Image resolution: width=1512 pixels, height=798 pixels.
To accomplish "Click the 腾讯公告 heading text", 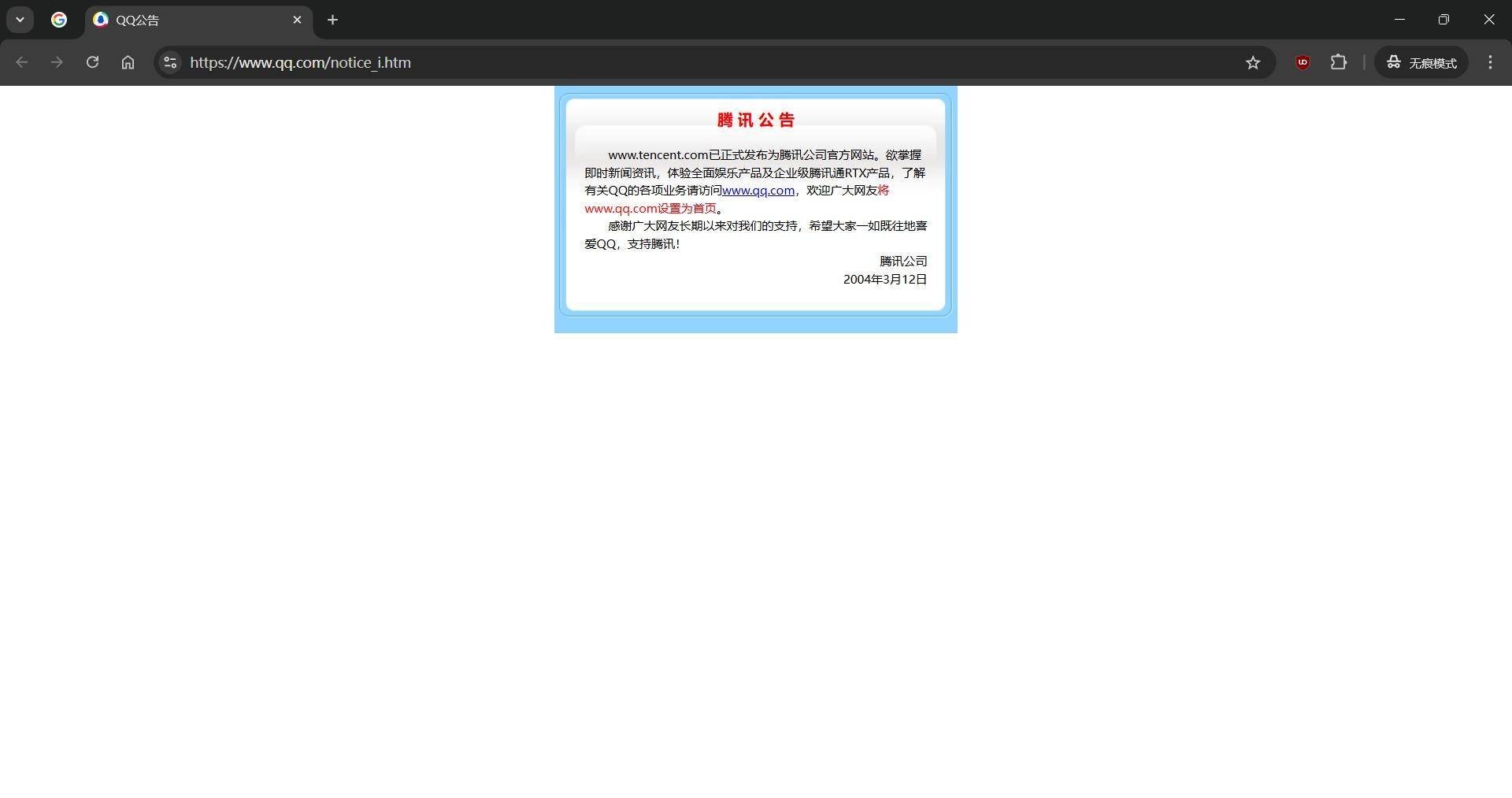I will pyautogui.click(x=756, y=120).
